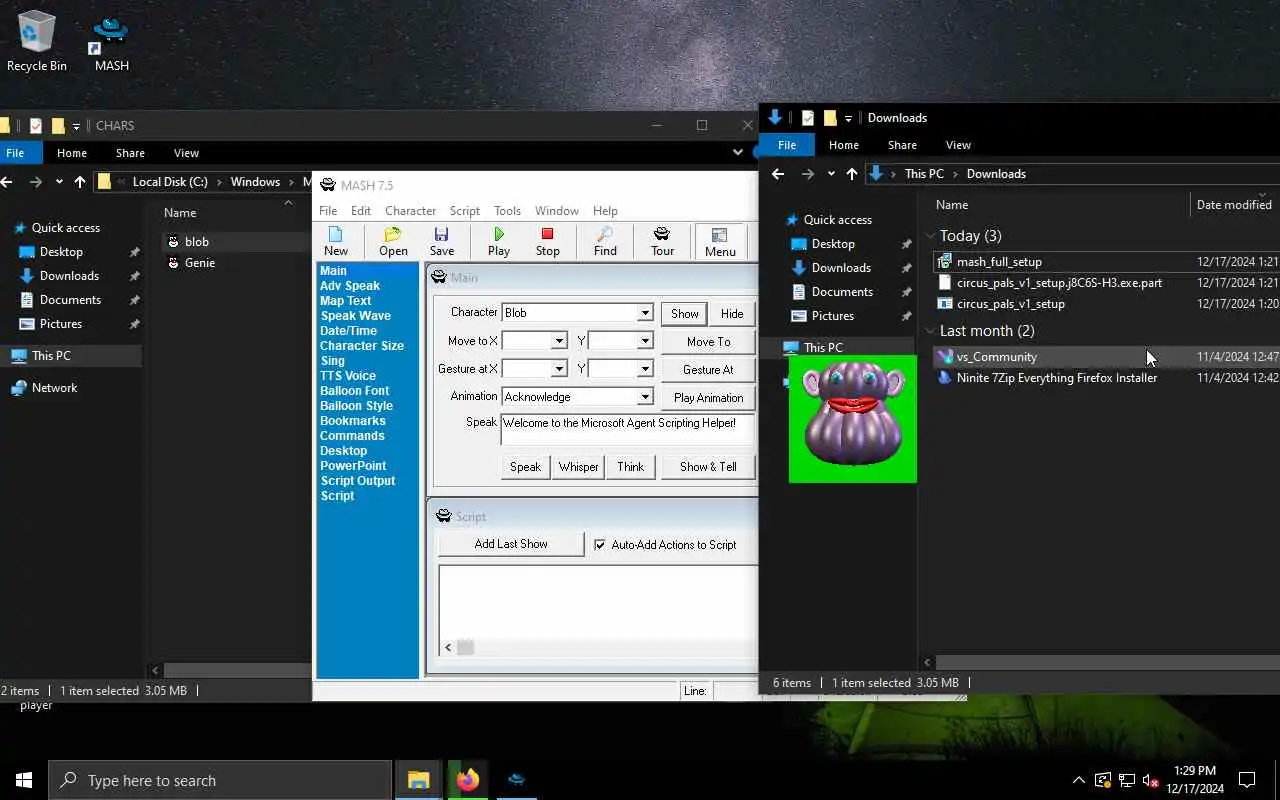Click MASH app icon on the taskbar
Image resolution: width=1280 pixels, height=800 pixels.
pyautogui.click(x=516, y=780)
